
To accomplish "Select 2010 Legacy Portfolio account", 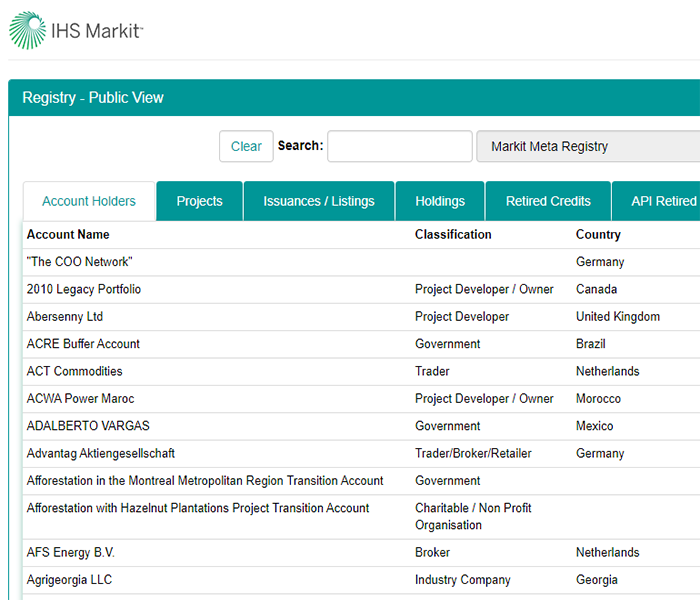I will tap(83, 289).
